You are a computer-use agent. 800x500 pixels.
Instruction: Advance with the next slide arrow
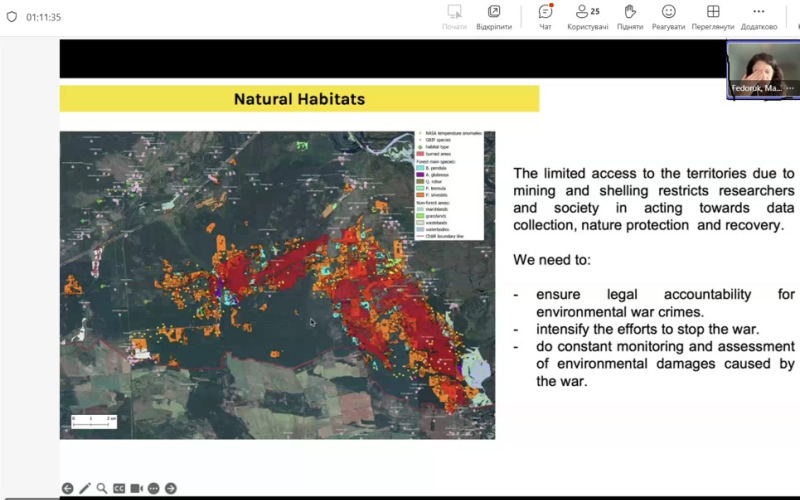pyautogui.click(x=170, y=488)
